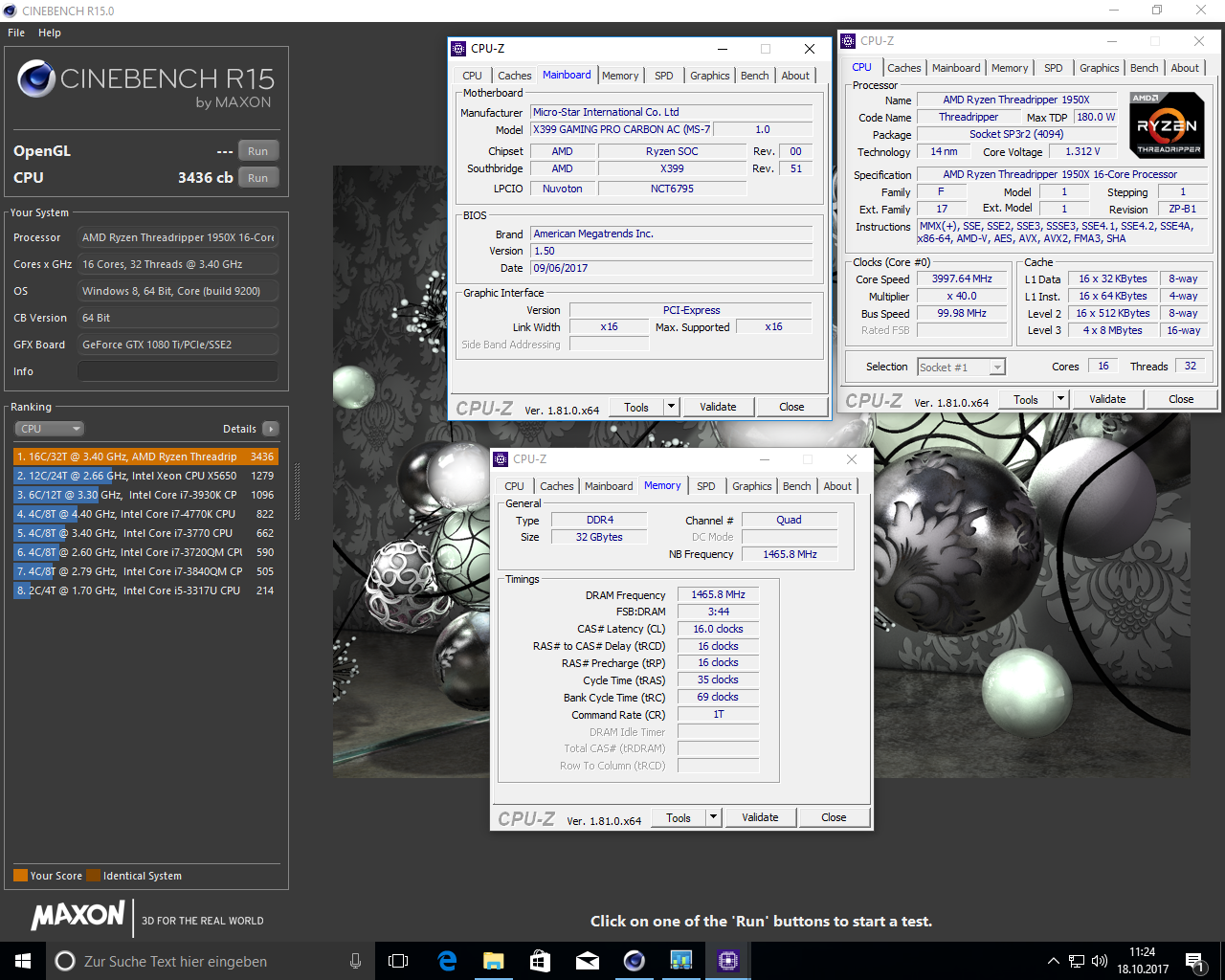Viewport: 1225px width, 980px height.
Task: Click the CPU-Z icon in Memory window title
Action: pos(501,459)
